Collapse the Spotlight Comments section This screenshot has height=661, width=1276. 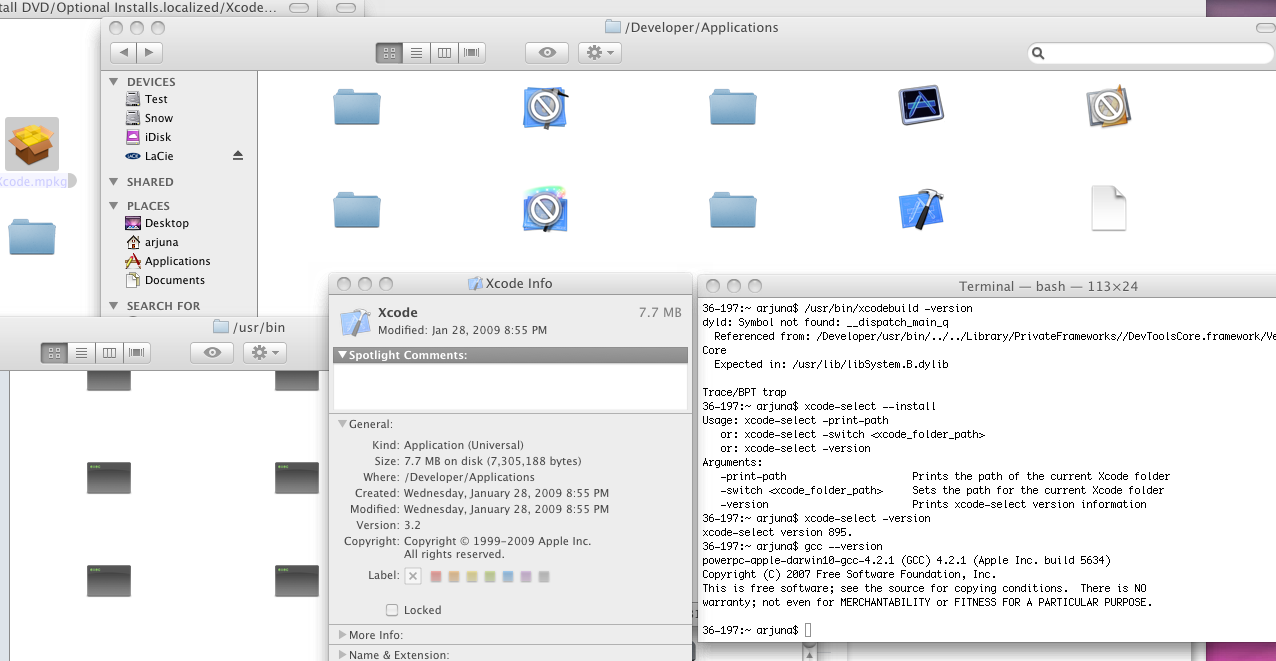pyautogui.click(x=343, y=355)
